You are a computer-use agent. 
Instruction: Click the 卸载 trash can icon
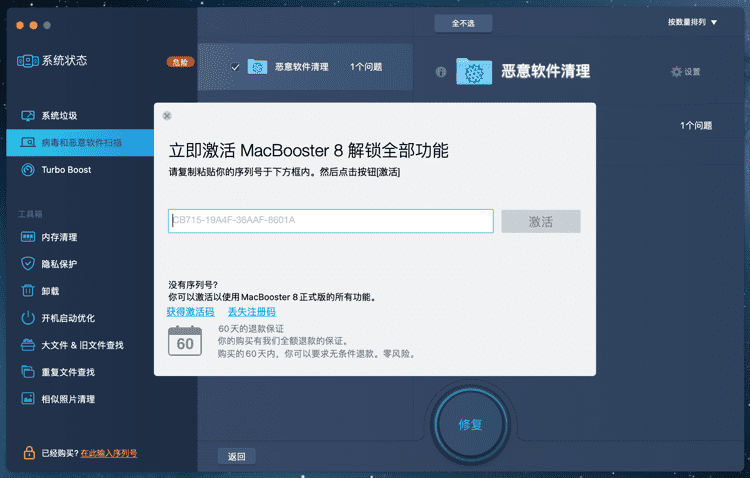(28, 290)
